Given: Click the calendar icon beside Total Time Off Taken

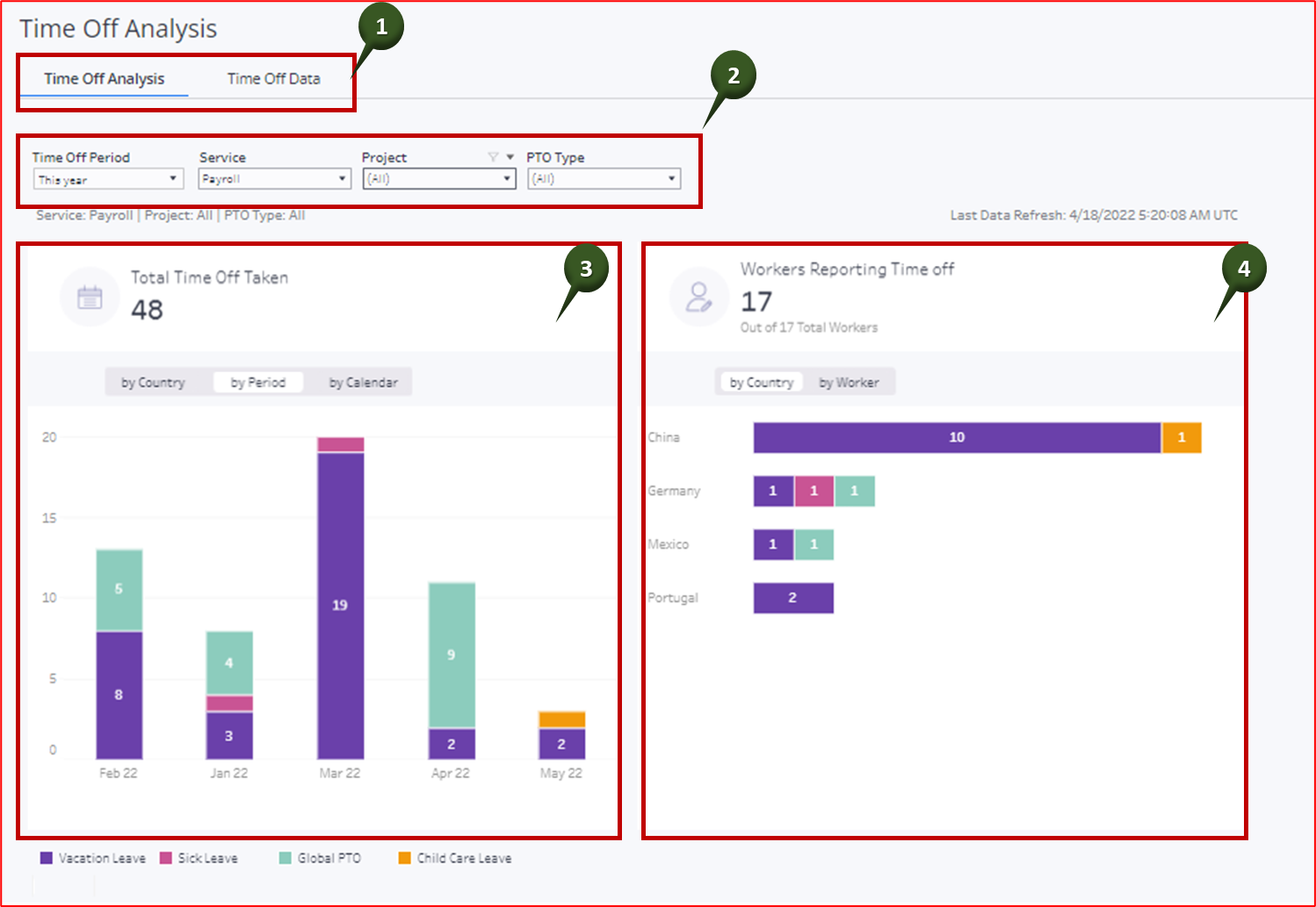Looking at the screenshot, I should [x=89, y=296].
